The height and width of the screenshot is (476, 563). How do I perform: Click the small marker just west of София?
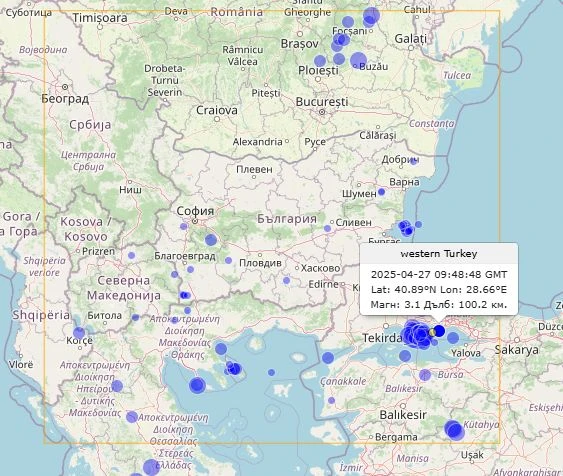click(184, 226)
